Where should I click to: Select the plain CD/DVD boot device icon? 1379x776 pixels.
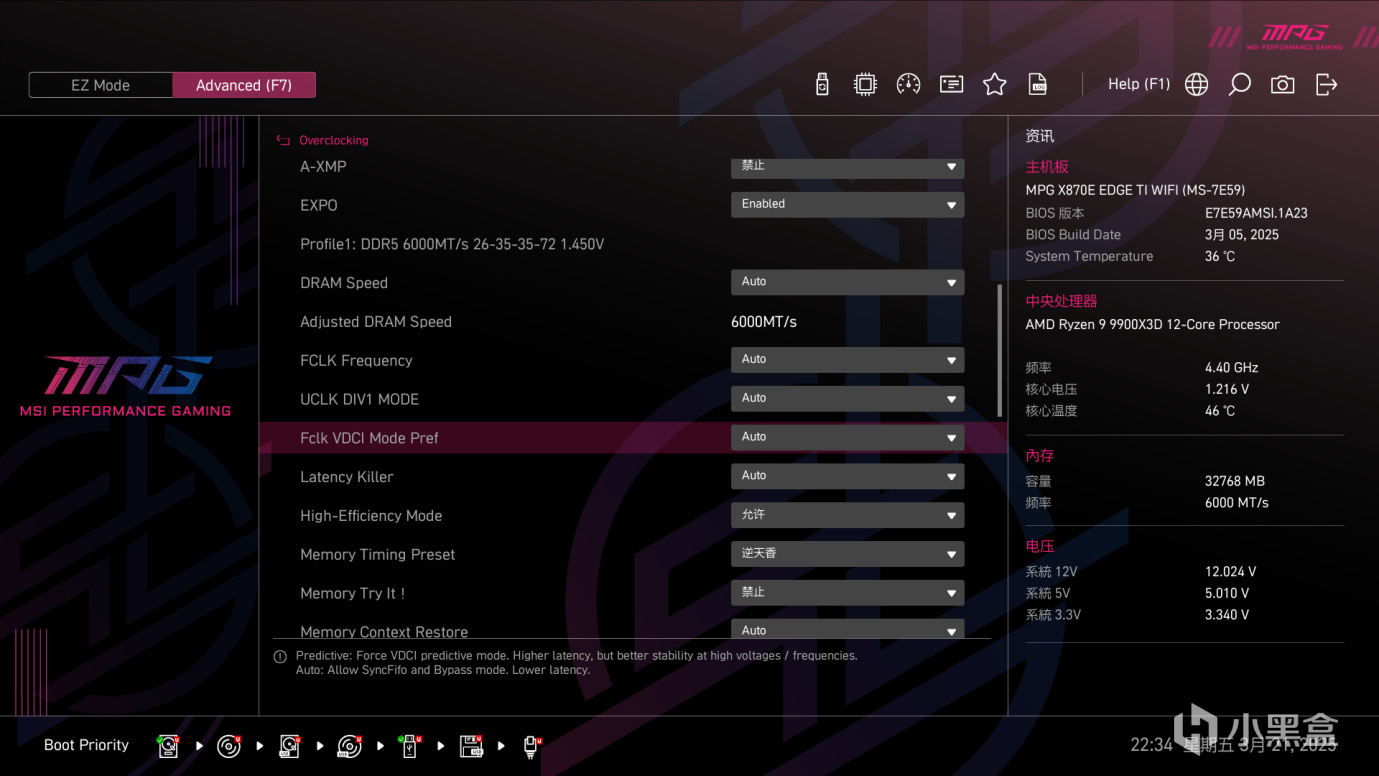pos(229,746)
